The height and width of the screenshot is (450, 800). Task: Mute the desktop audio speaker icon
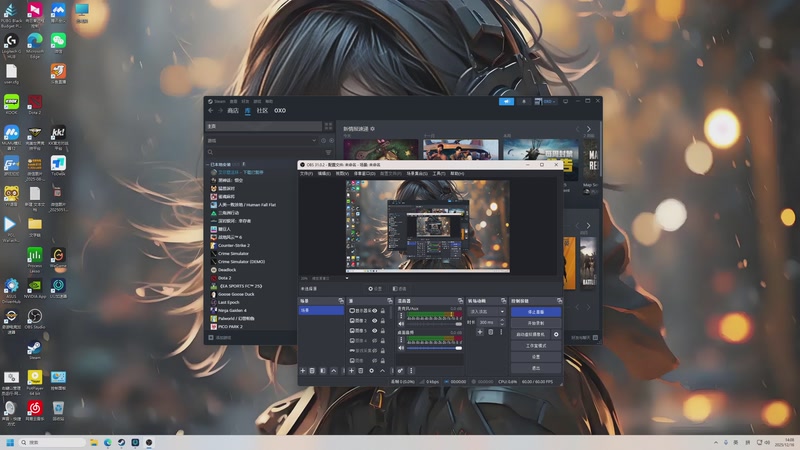[x=401, y=348]
